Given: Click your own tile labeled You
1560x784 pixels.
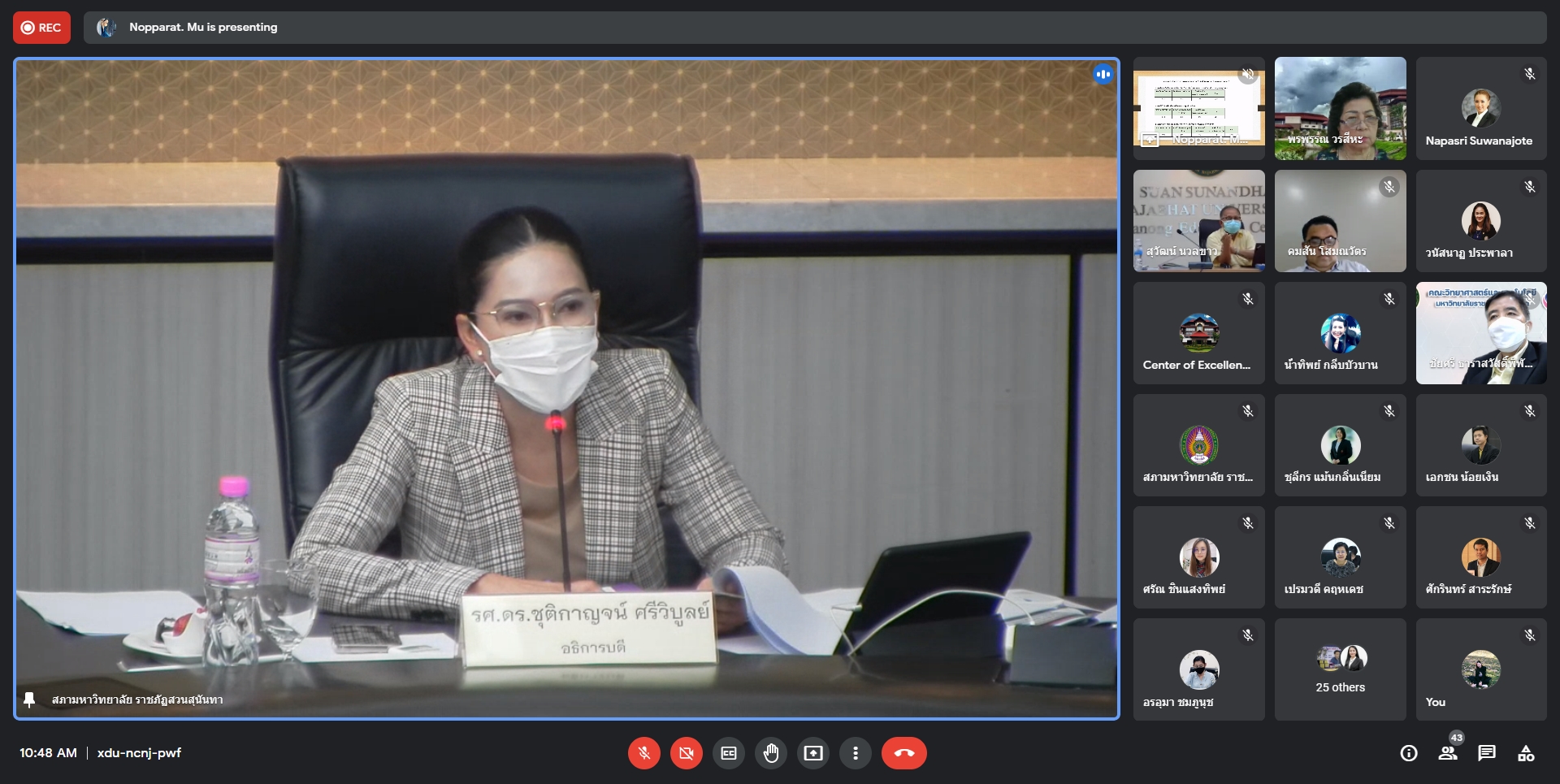Looking at the screenshot, I should point(1480,669).
